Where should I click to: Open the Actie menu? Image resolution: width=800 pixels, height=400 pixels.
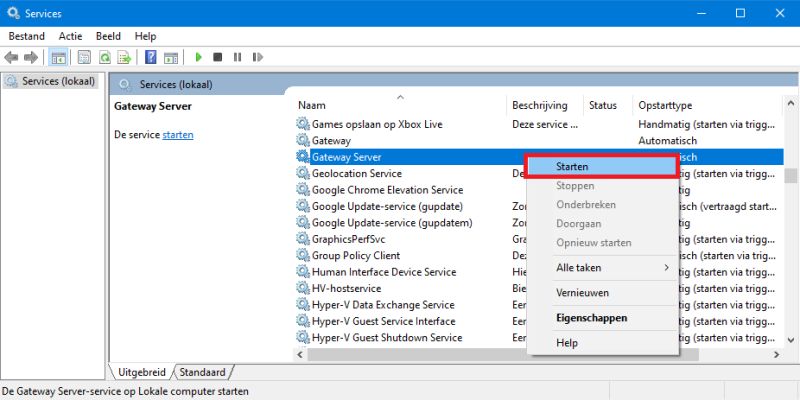point(70,36)
